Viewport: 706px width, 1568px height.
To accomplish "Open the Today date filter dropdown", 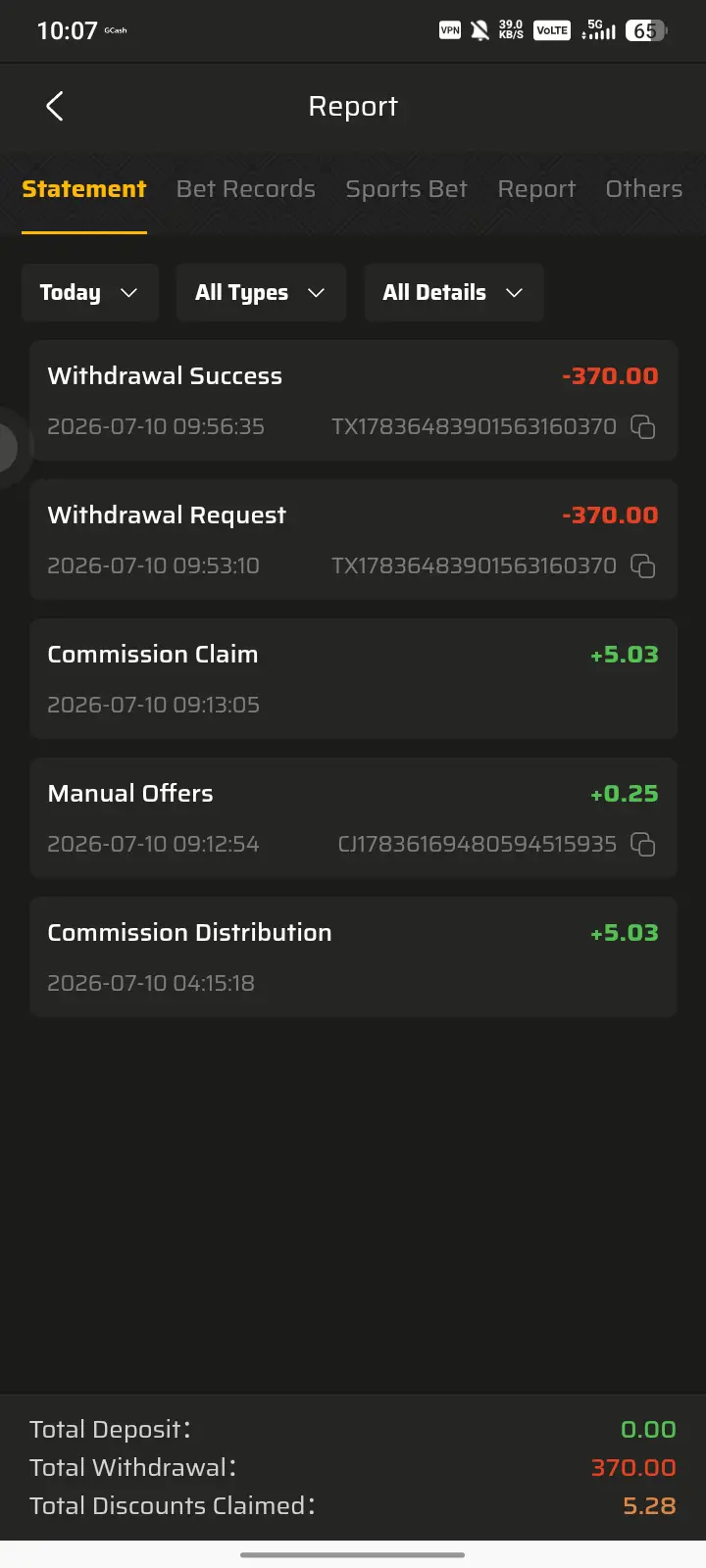I will [x=89, y=292].
